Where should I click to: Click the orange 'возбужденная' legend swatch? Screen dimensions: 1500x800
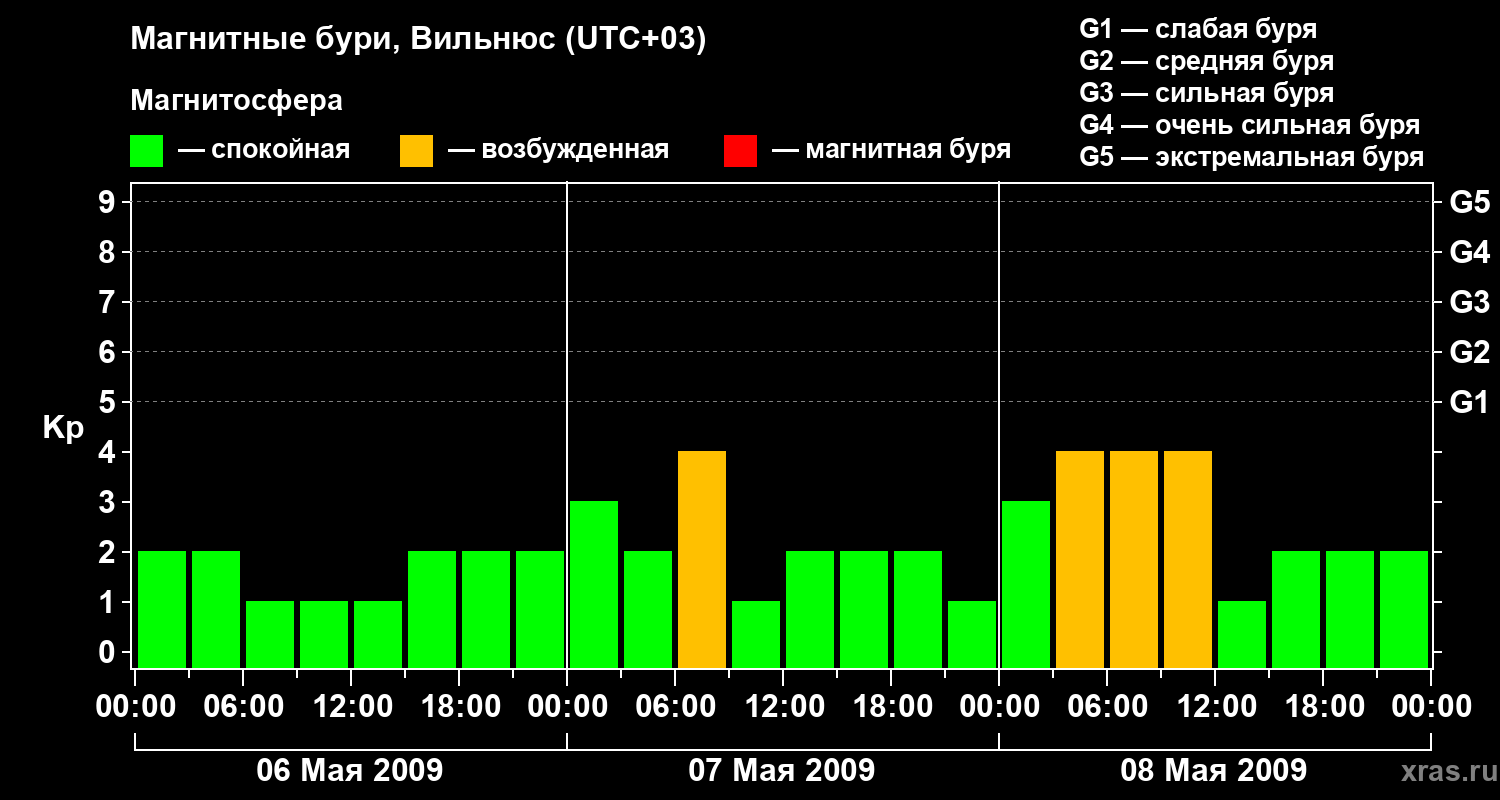point(416,151)
